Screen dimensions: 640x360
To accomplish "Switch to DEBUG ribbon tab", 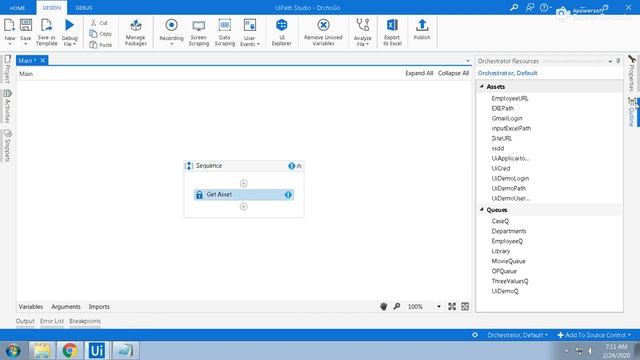I will click(x=84, y=8).
